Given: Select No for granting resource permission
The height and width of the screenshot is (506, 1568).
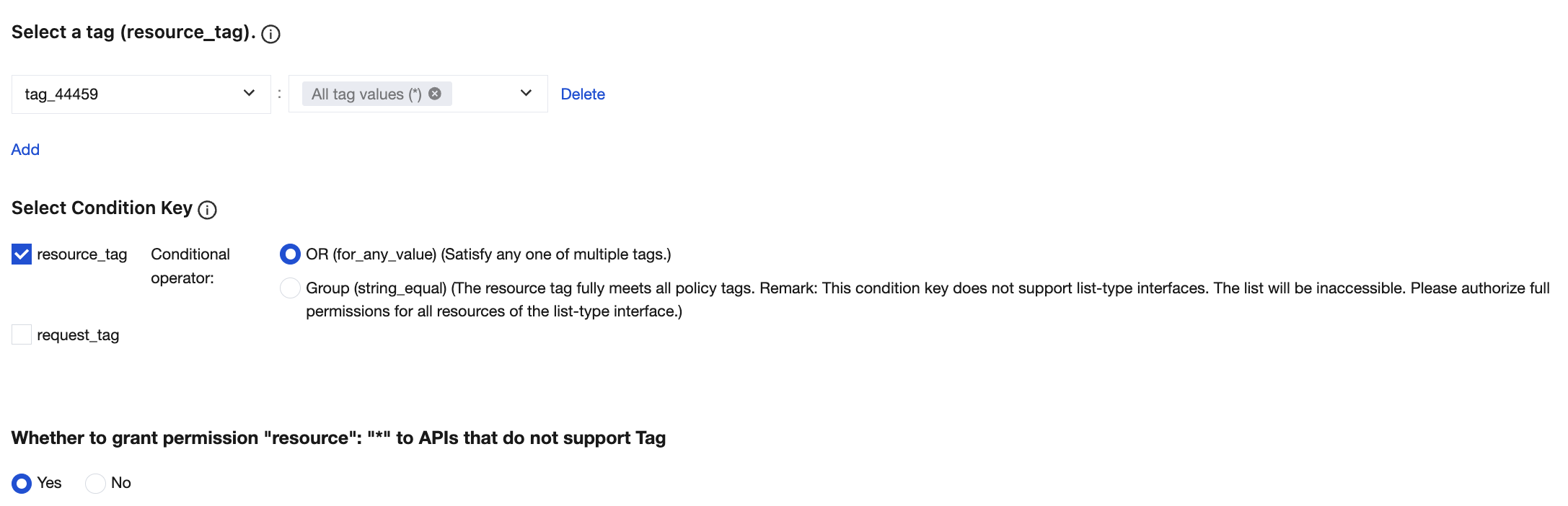Looking at the screenshot, I should [95, 483].
